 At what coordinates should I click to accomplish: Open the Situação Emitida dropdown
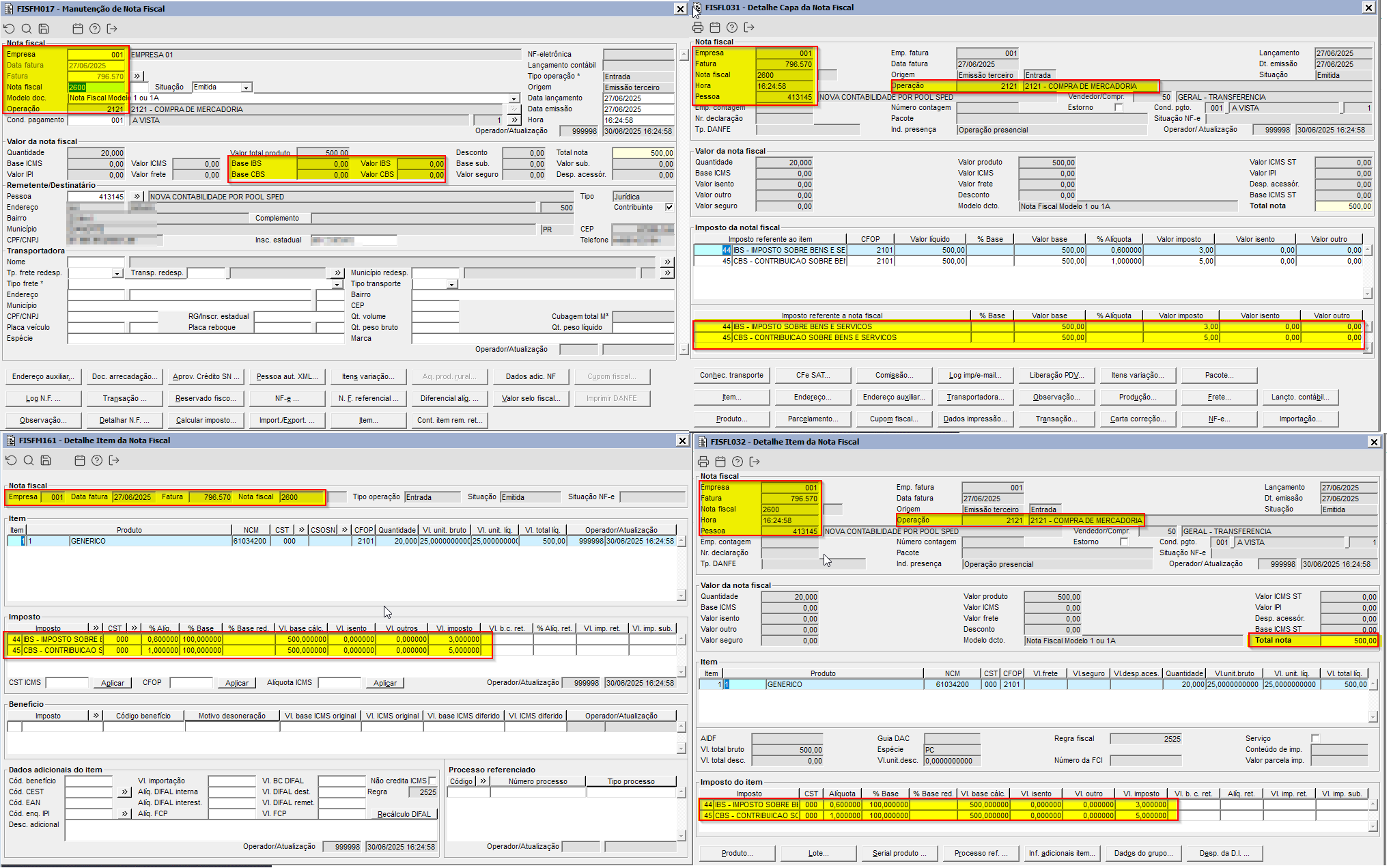(246, 87)
